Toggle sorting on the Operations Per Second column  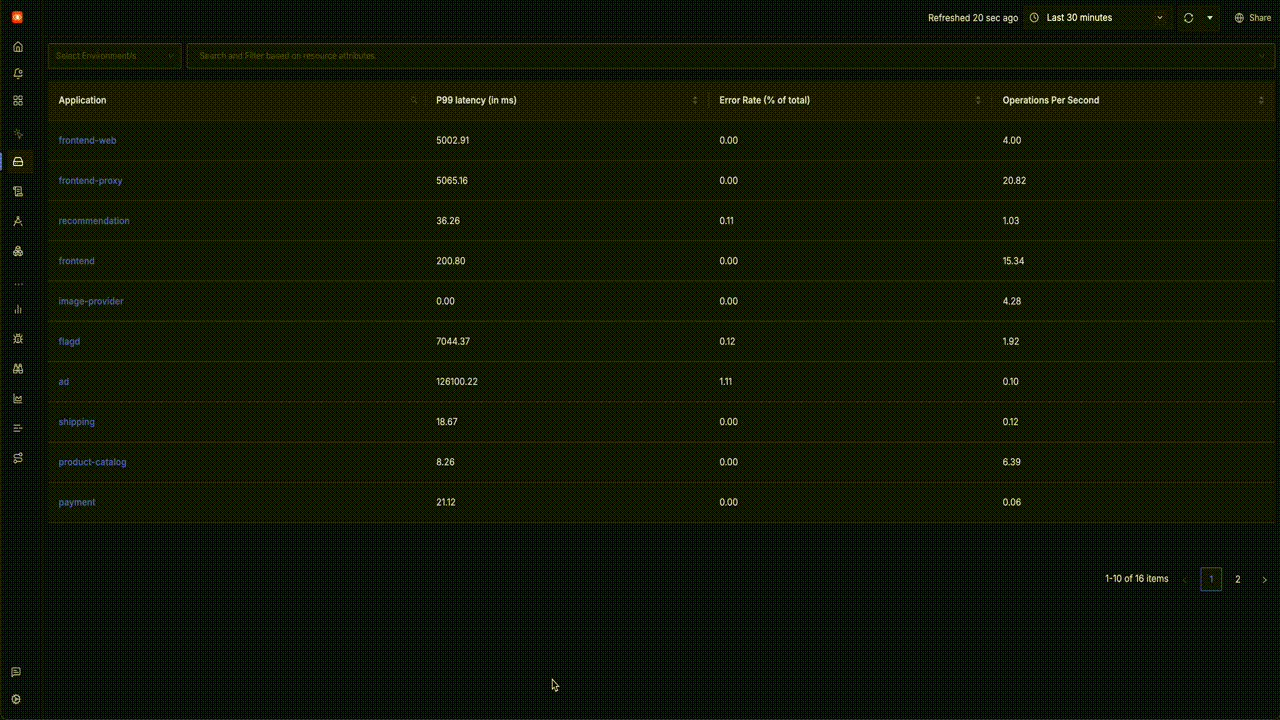(x=1261, y=101)
